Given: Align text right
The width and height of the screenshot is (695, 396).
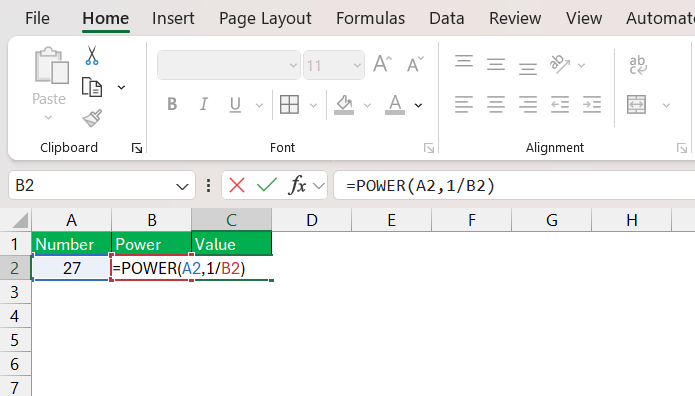Looking at the screenshot, I should coord(527,105).
